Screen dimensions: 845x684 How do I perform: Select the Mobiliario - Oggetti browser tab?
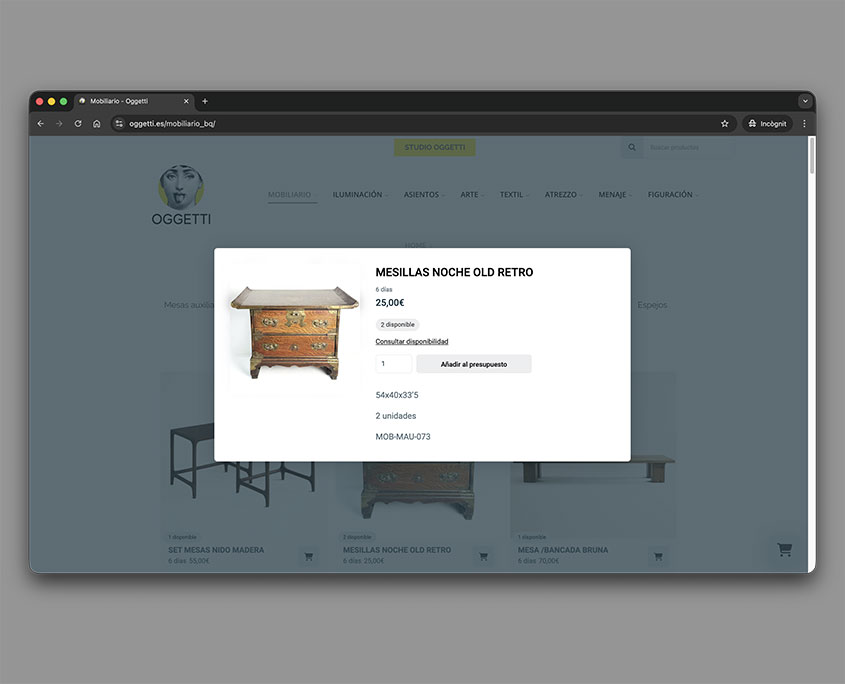point(128,101)
